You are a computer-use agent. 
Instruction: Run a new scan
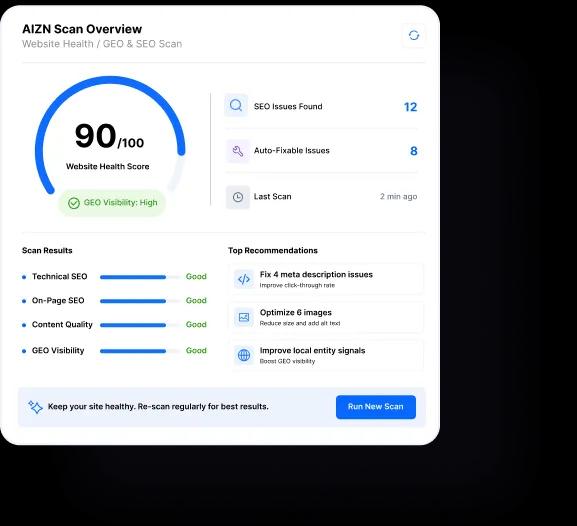click(376, 407)
